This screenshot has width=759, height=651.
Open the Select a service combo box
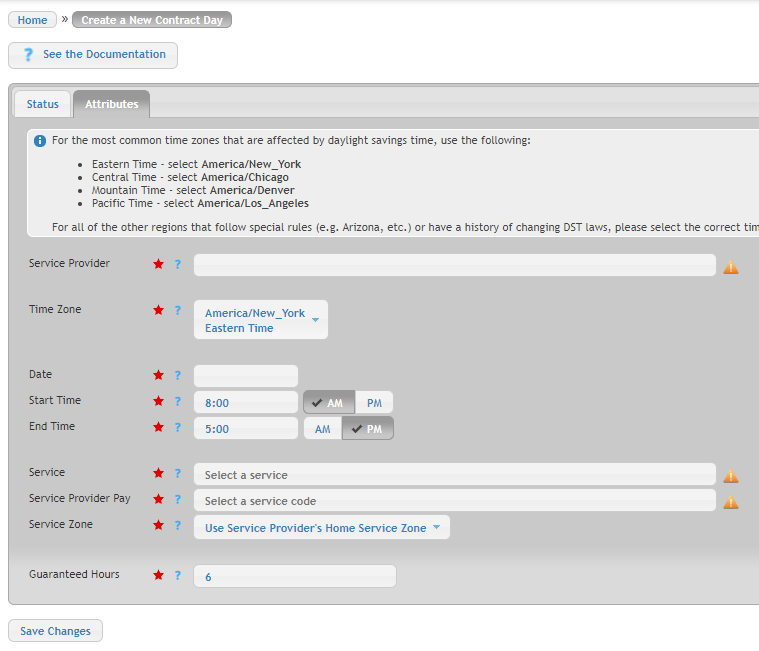coord(455,475)
